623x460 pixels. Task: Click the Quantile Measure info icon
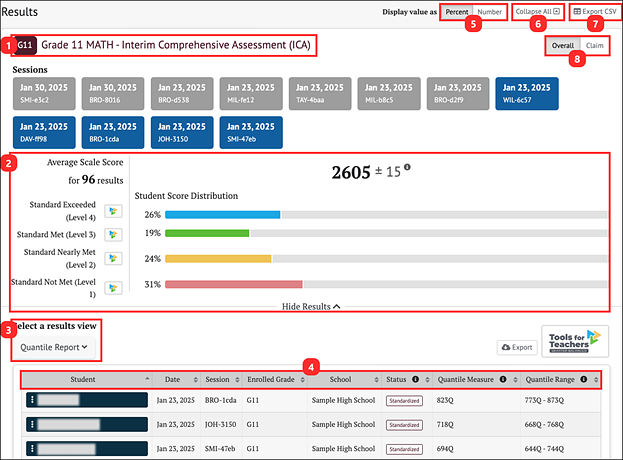[x=503, y=380]
